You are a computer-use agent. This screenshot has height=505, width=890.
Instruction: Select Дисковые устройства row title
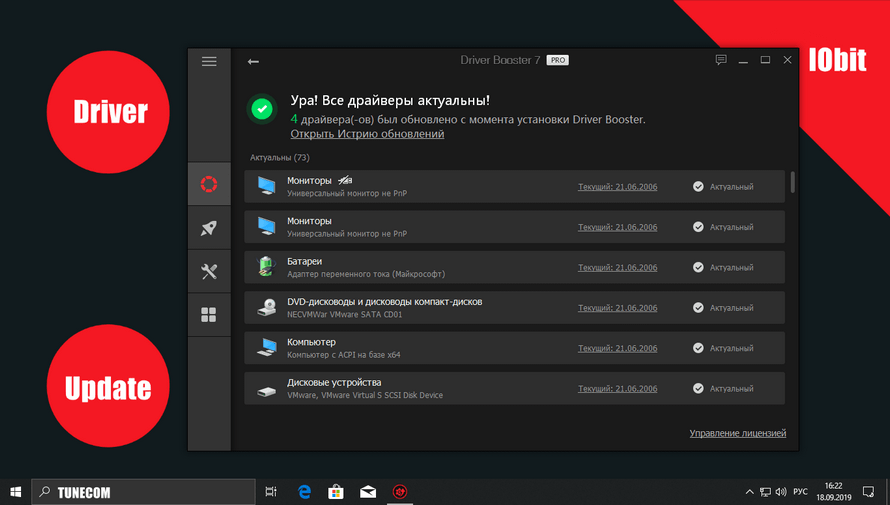(x=334, y=382)
